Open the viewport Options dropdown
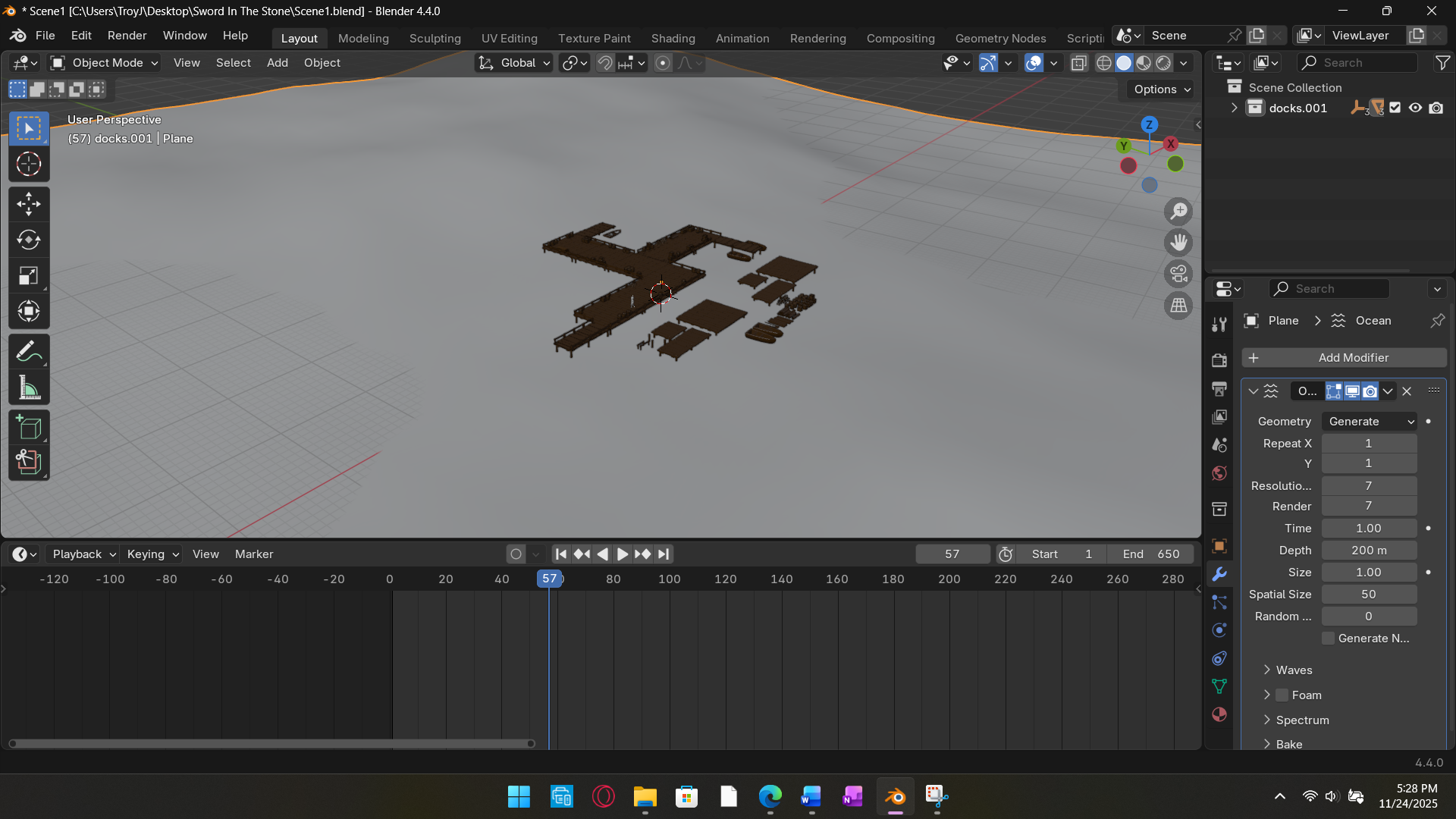 tap(1160, 89)
